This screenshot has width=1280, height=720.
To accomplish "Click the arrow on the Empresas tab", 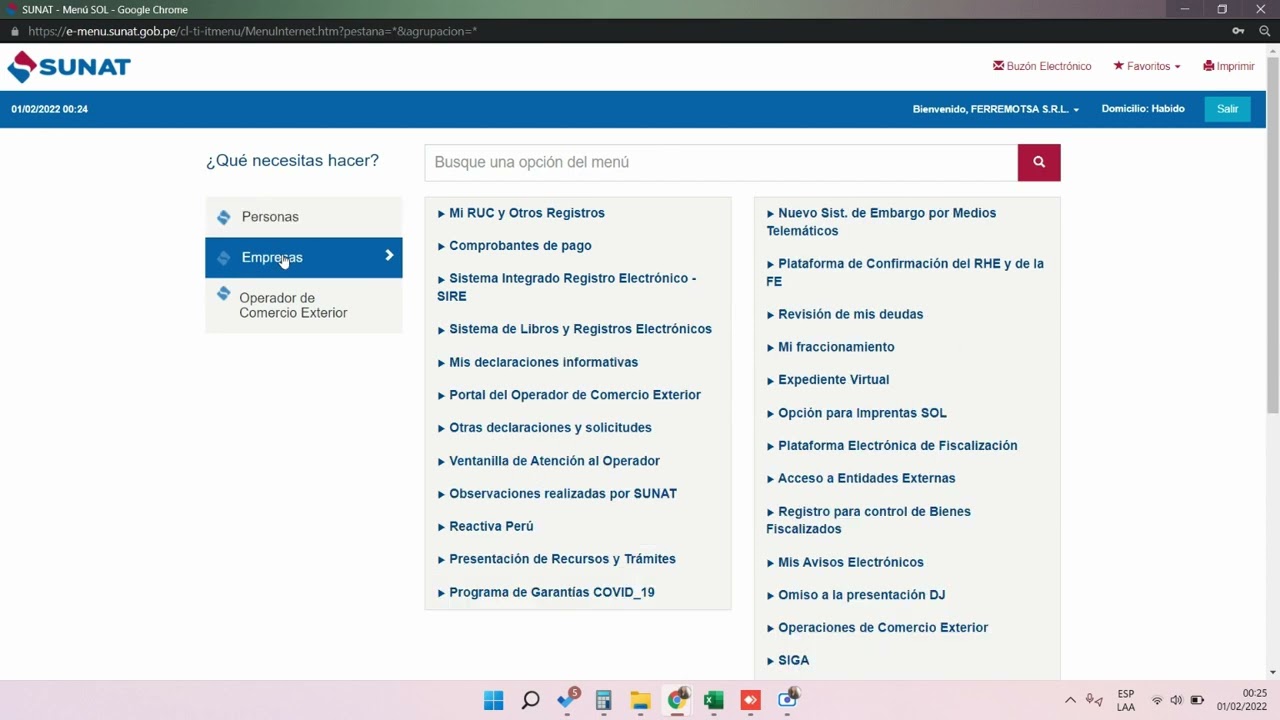I will [x=389, y=256].
